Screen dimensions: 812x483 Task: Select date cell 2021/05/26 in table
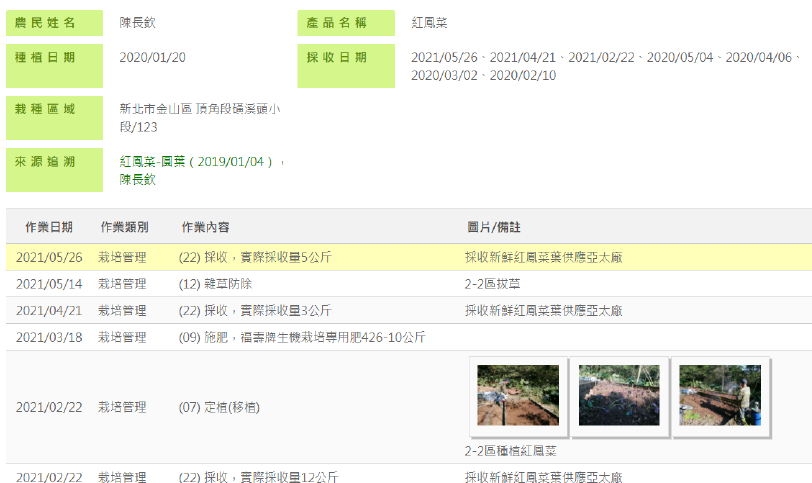49,257
